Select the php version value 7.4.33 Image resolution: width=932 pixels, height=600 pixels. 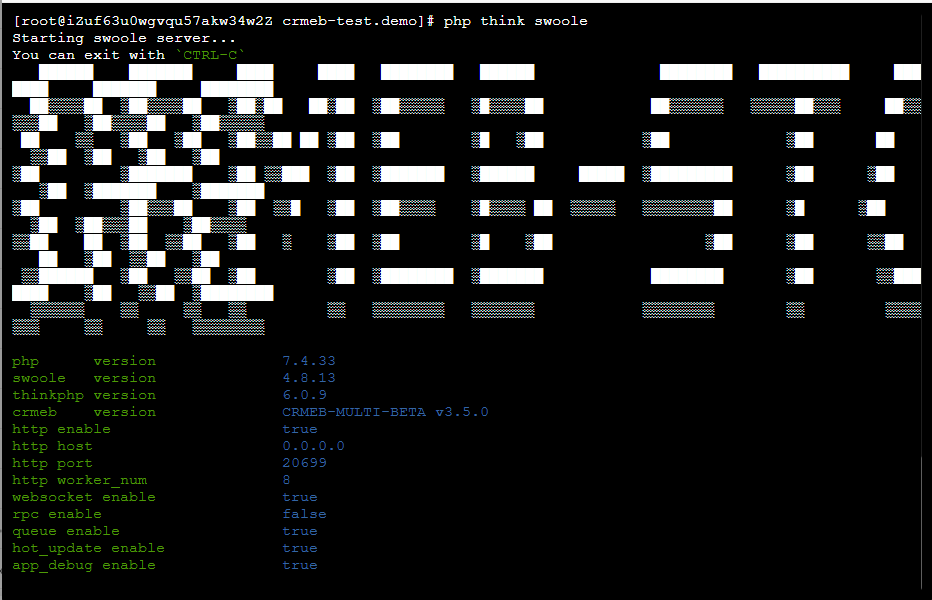309,361
